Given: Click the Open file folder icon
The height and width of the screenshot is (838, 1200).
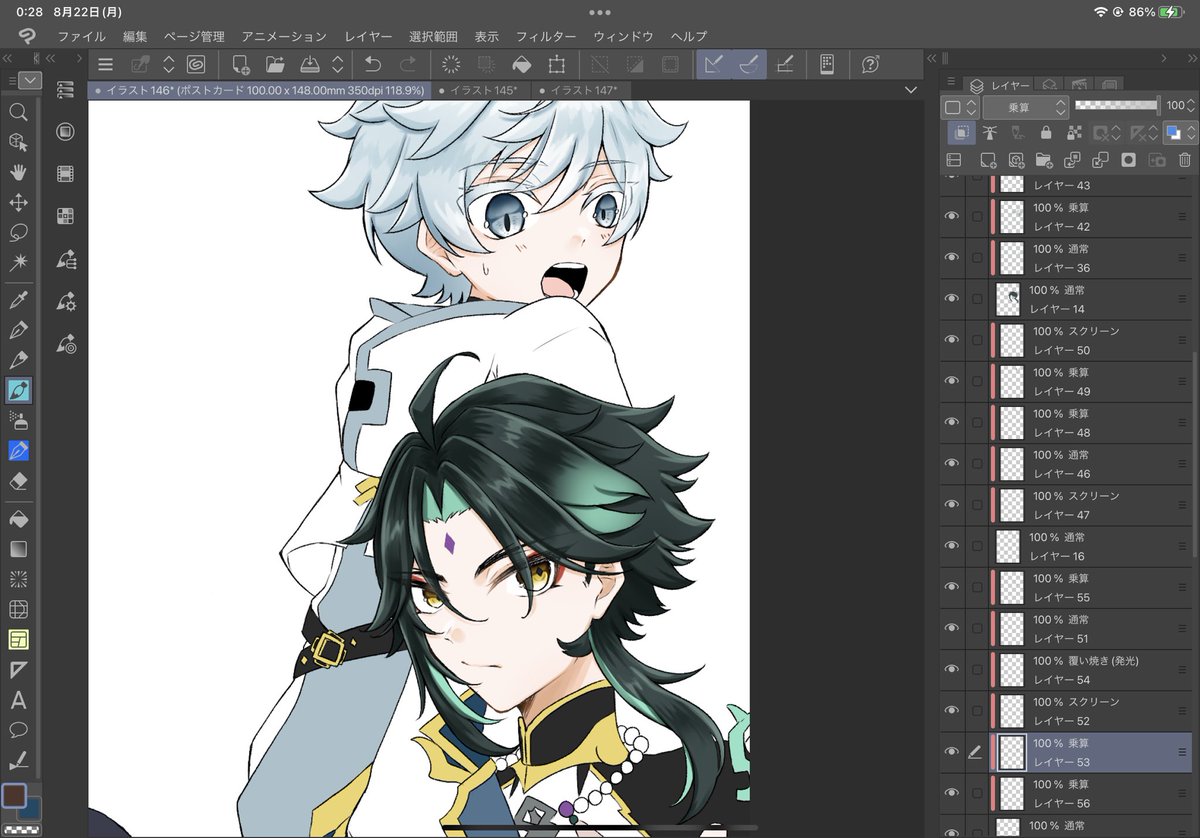Looking at the screenshot, I should click(x=275, y=65).
